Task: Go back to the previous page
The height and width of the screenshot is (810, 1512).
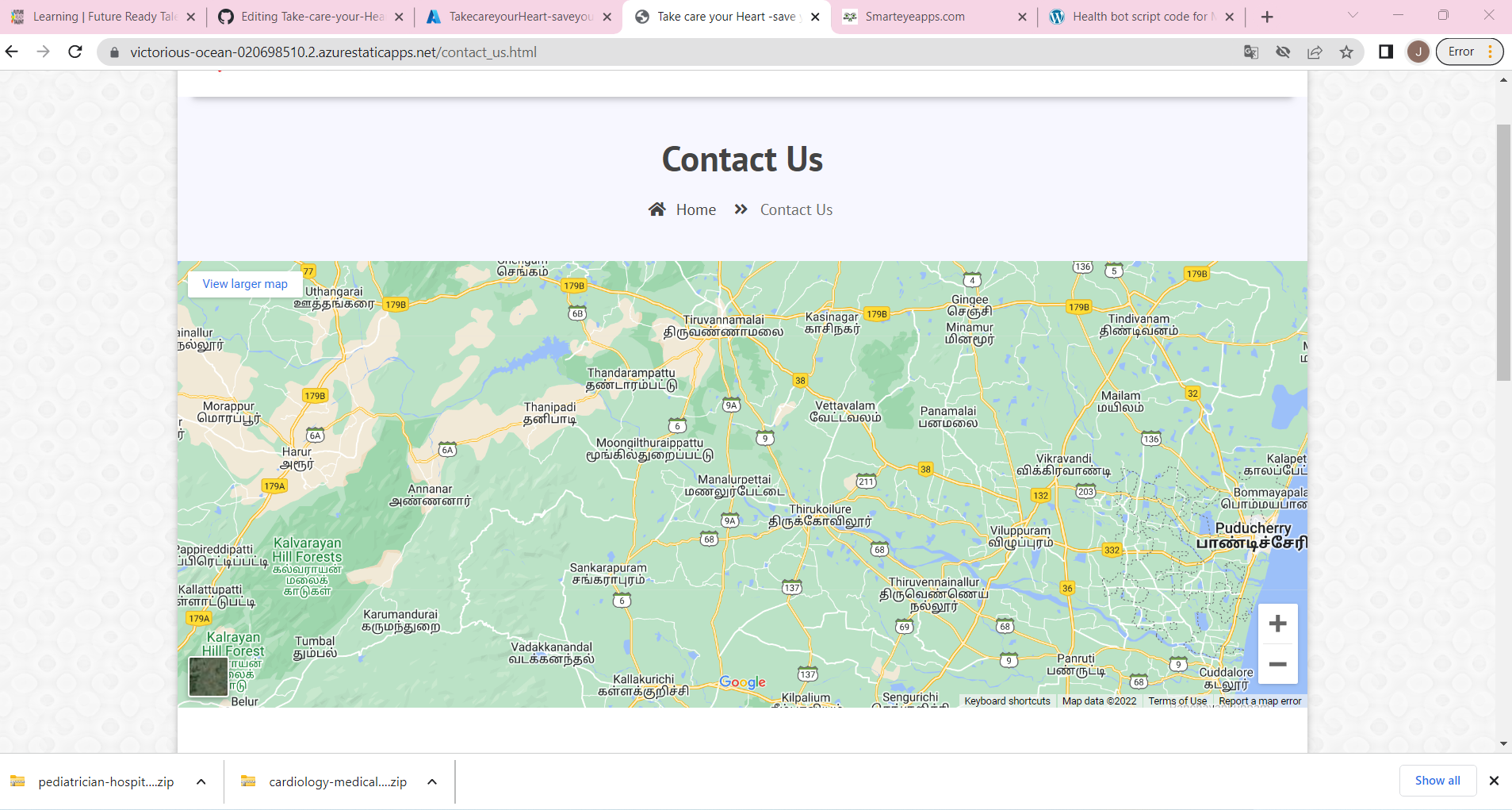Action: click(12, 52)
